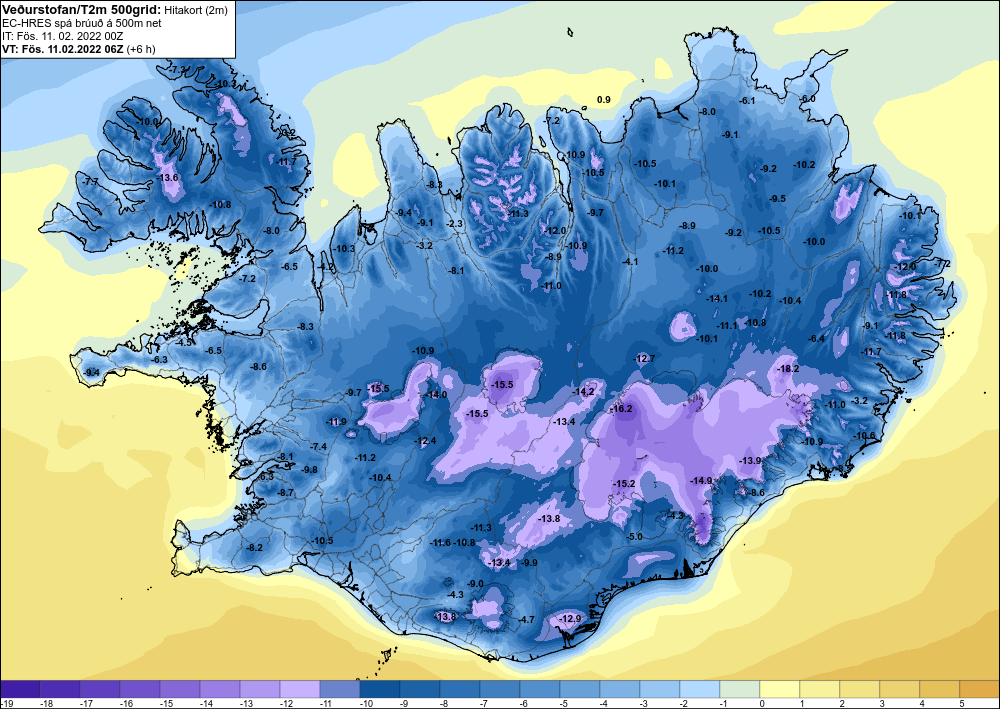
Task: Click the -7.3 temperature label
Action: click(175, 69)
